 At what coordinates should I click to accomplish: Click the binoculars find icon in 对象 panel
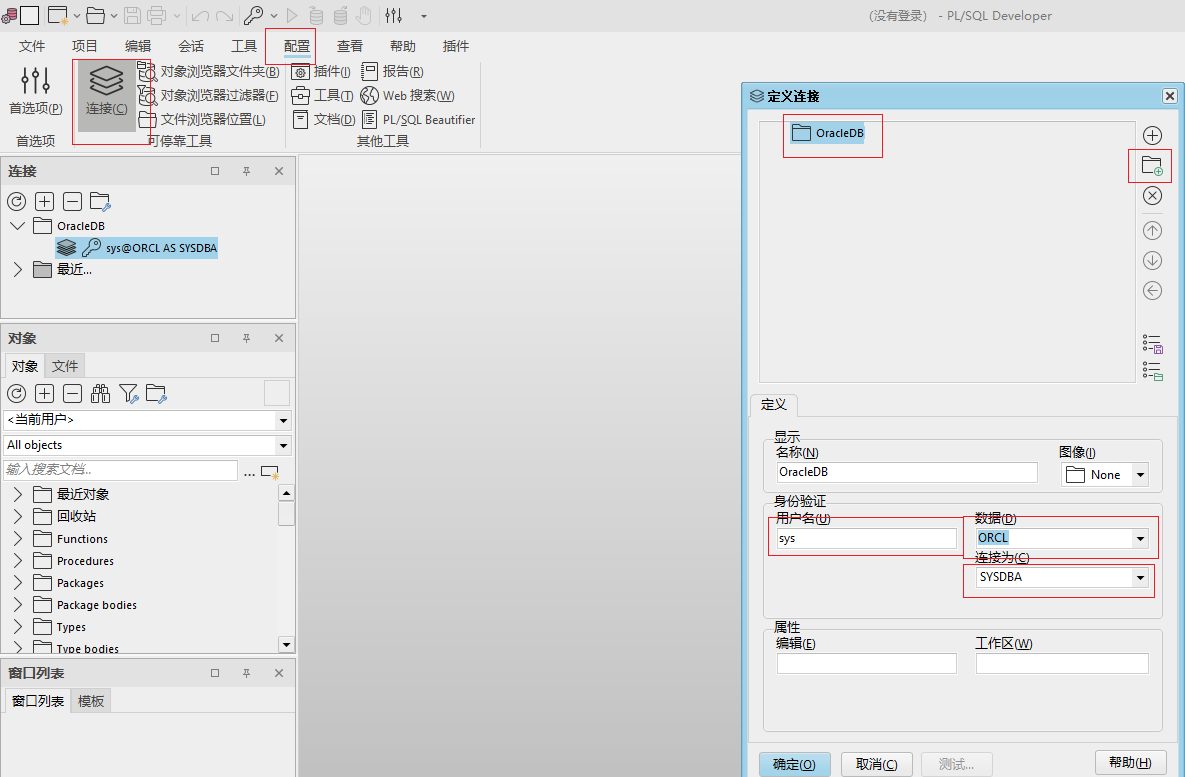click(101, 393)
